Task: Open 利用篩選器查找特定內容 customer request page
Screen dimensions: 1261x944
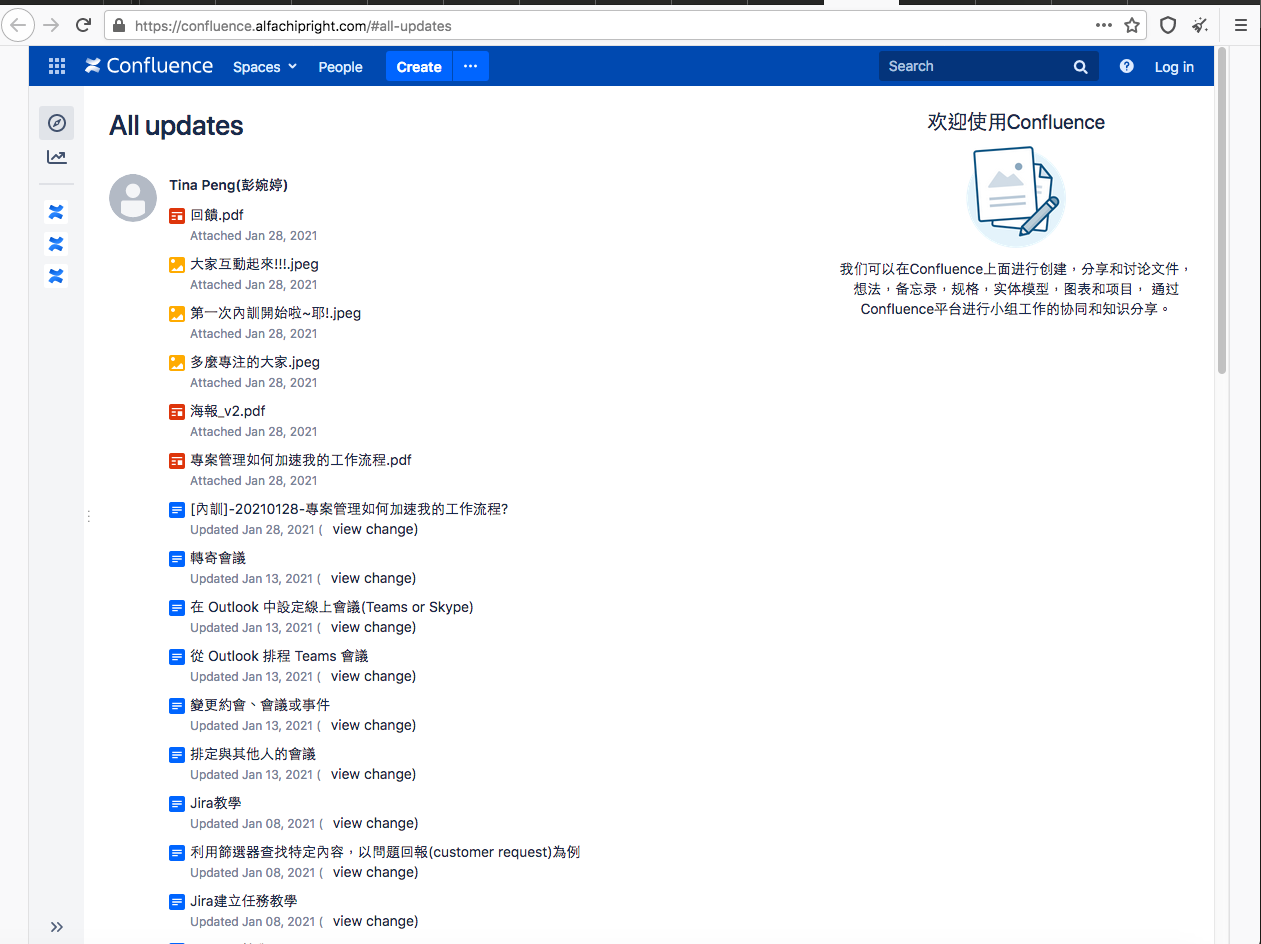Action: [385, 852]
